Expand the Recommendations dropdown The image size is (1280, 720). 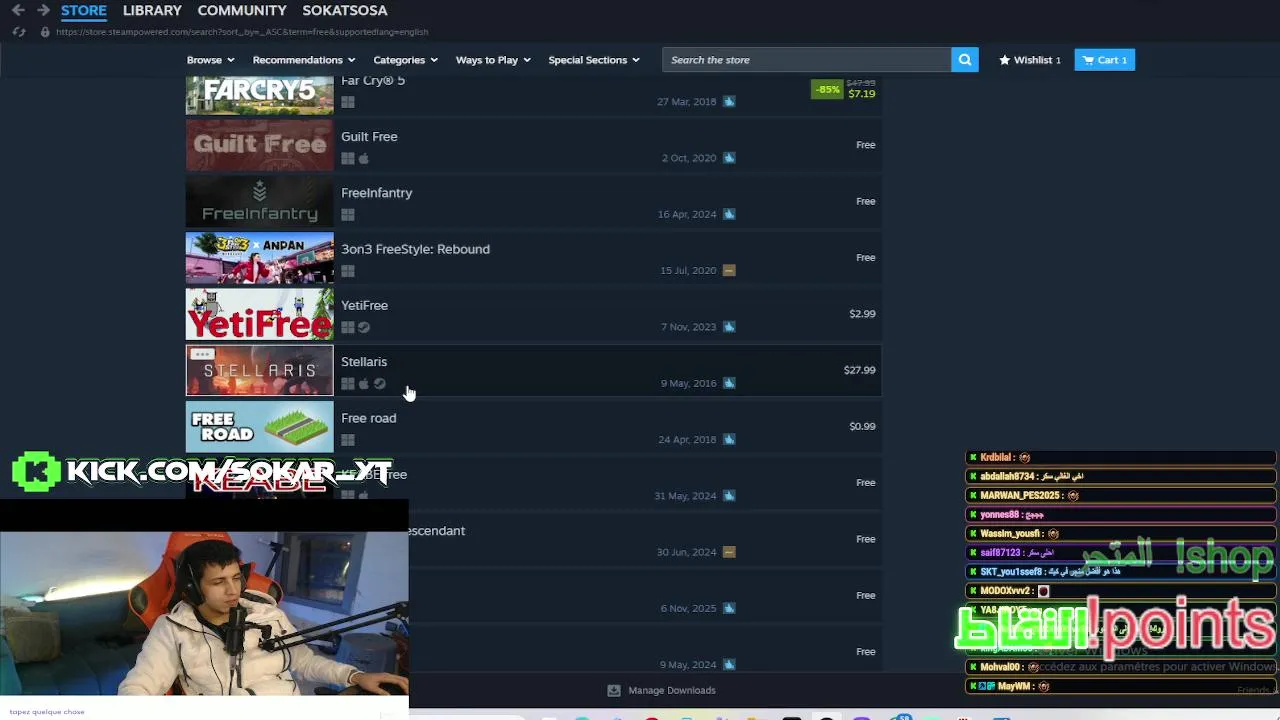tap(304, 60)
